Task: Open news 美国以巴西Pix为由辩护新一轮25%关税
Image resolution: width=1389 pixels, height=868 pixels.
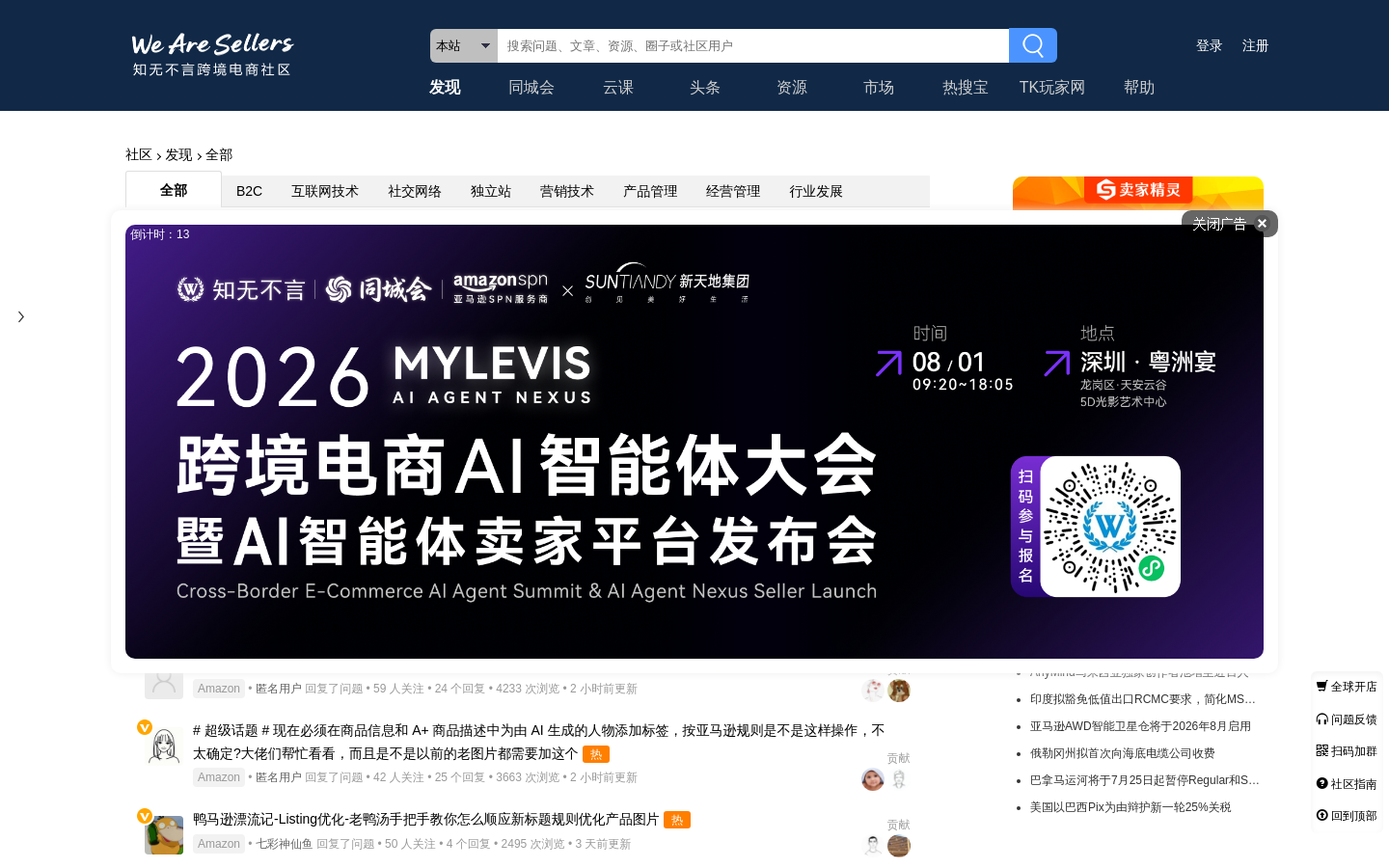Action: [x=1130, y=807]
